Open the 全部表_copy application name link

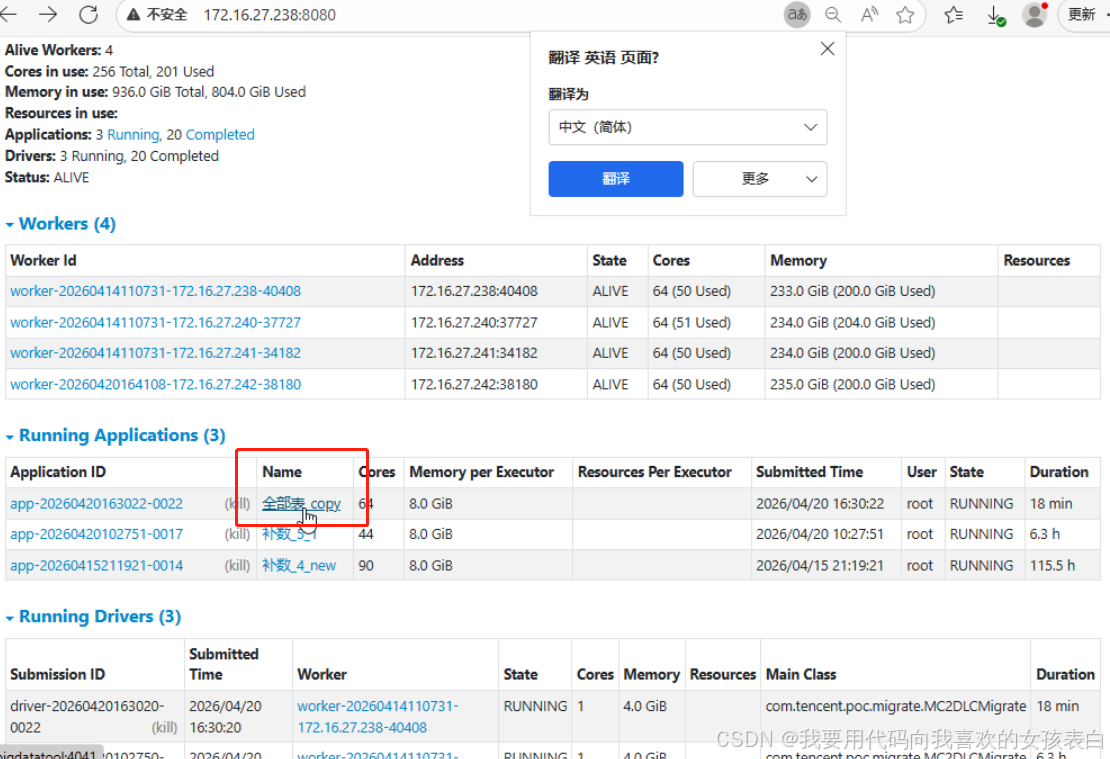(302, 503)
